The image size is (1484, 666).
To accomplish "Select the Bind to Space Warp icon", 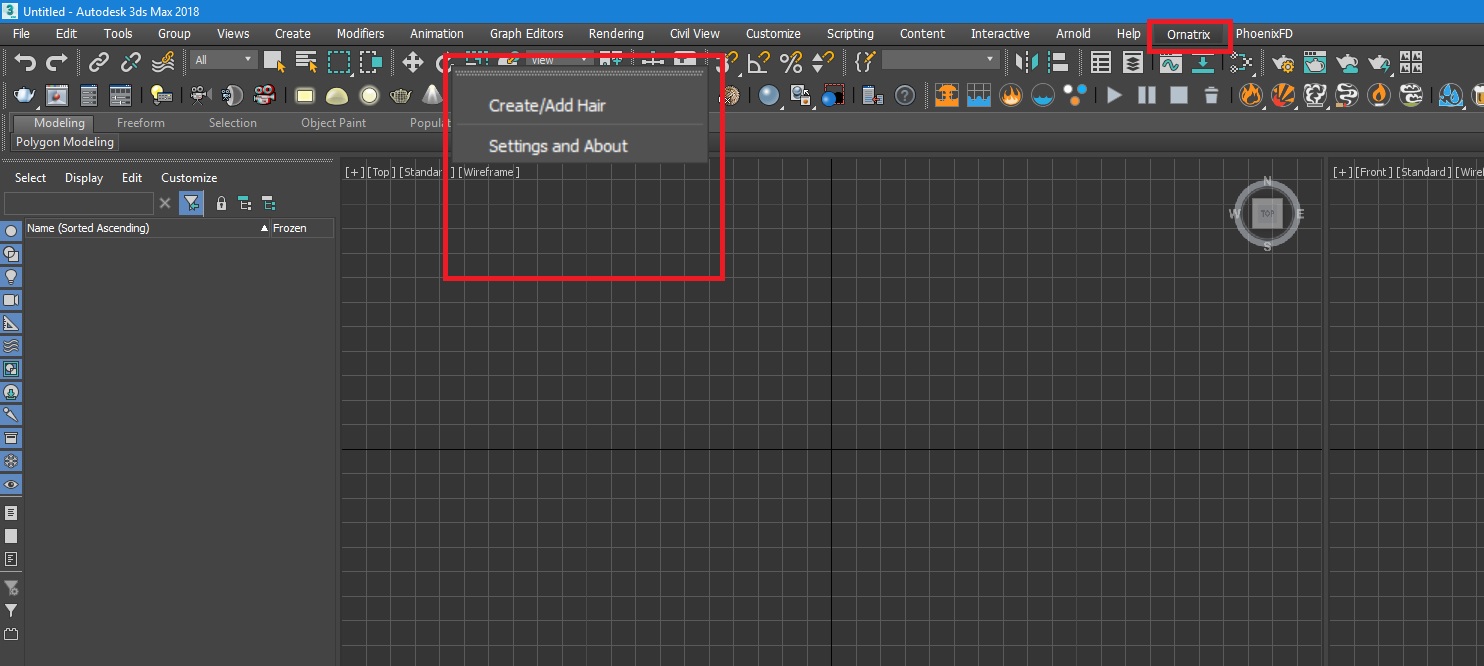I will pos(163,62).
